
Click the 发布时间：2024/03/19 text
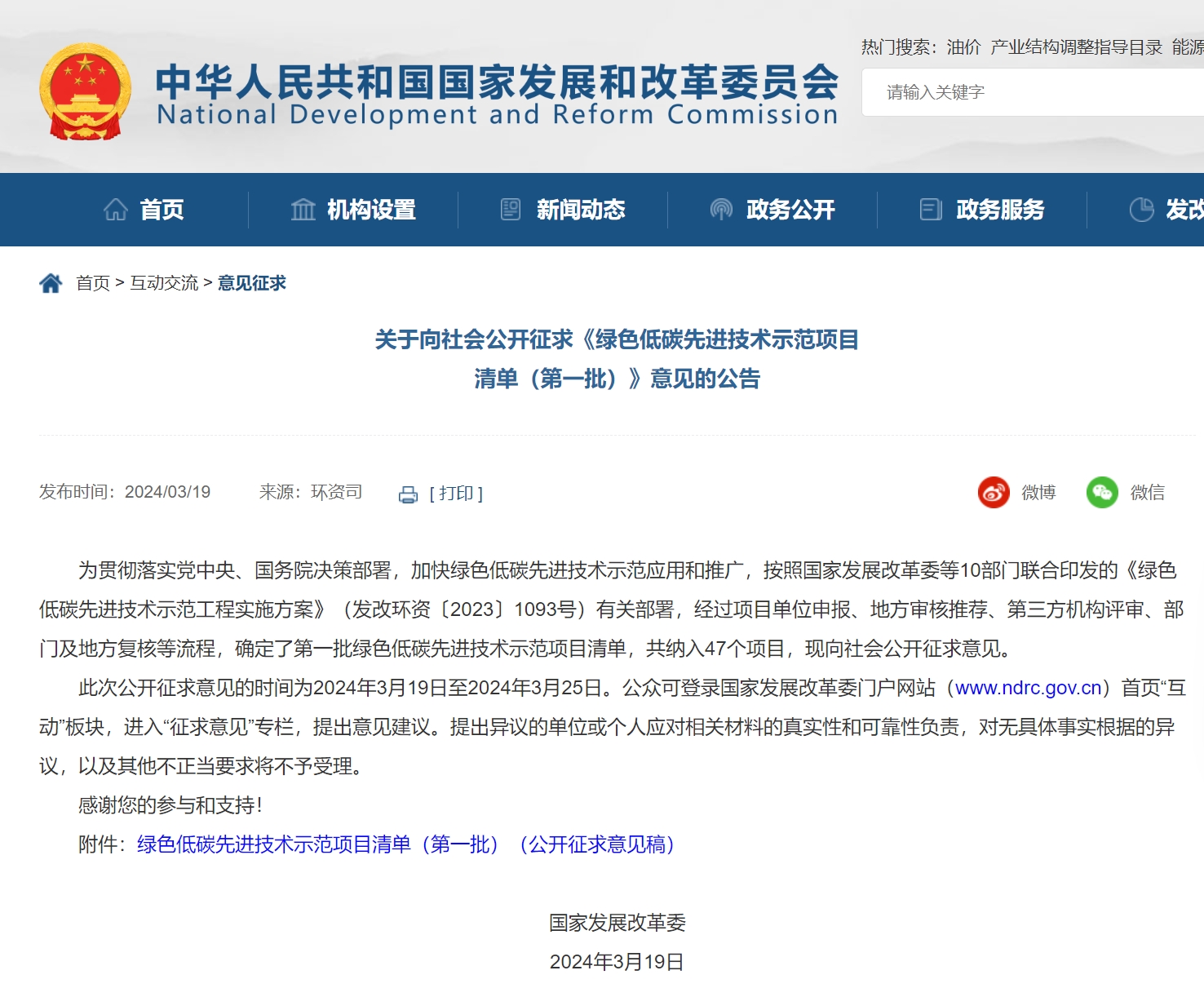(125, 492)
